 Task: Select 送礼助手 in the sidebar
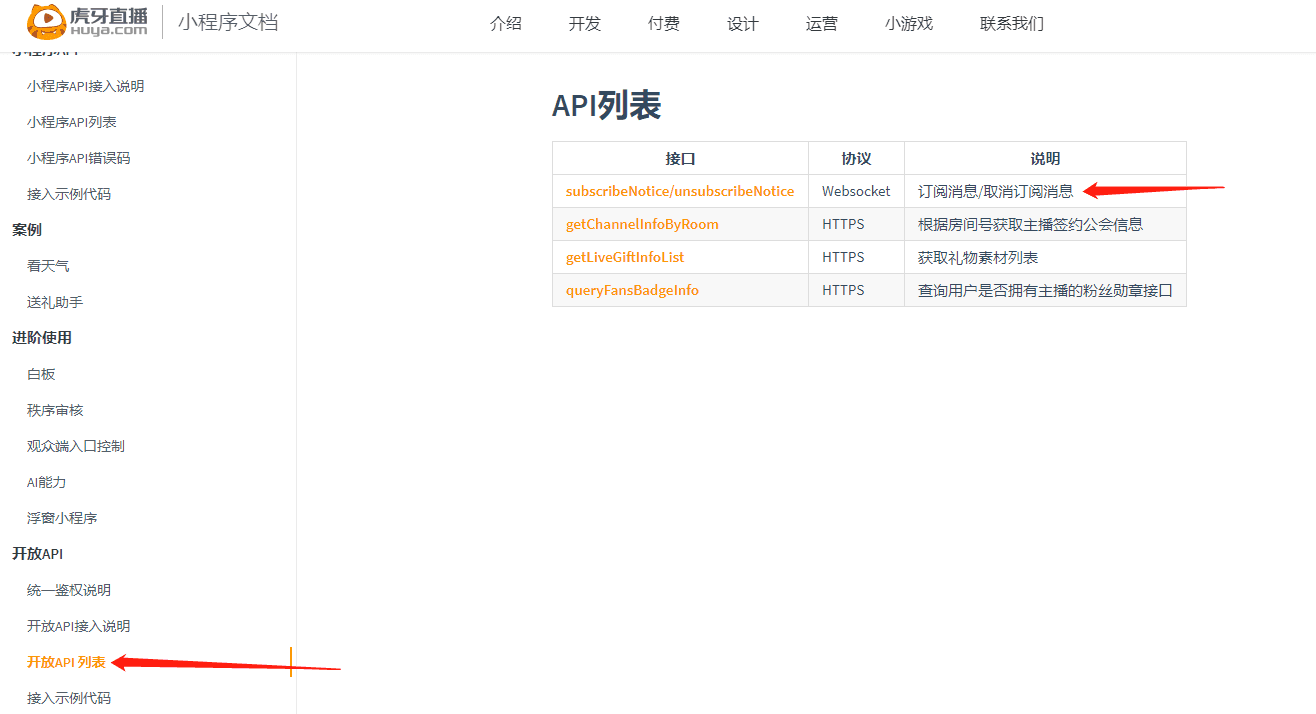click(55, 302)
